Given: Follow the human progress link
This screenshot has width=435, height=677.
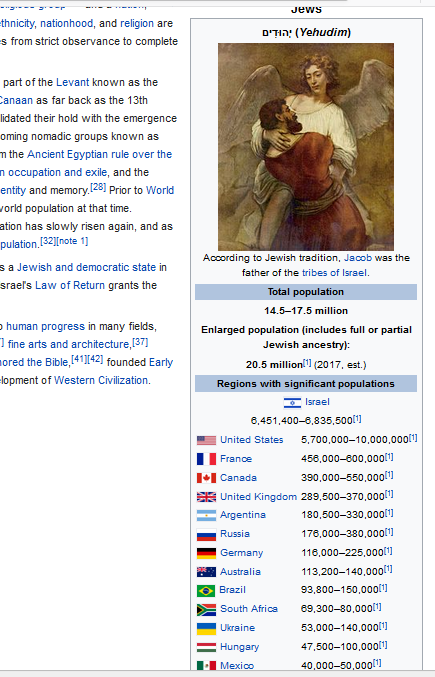Looking at the screenshot, I should click(x=45, y=326).
